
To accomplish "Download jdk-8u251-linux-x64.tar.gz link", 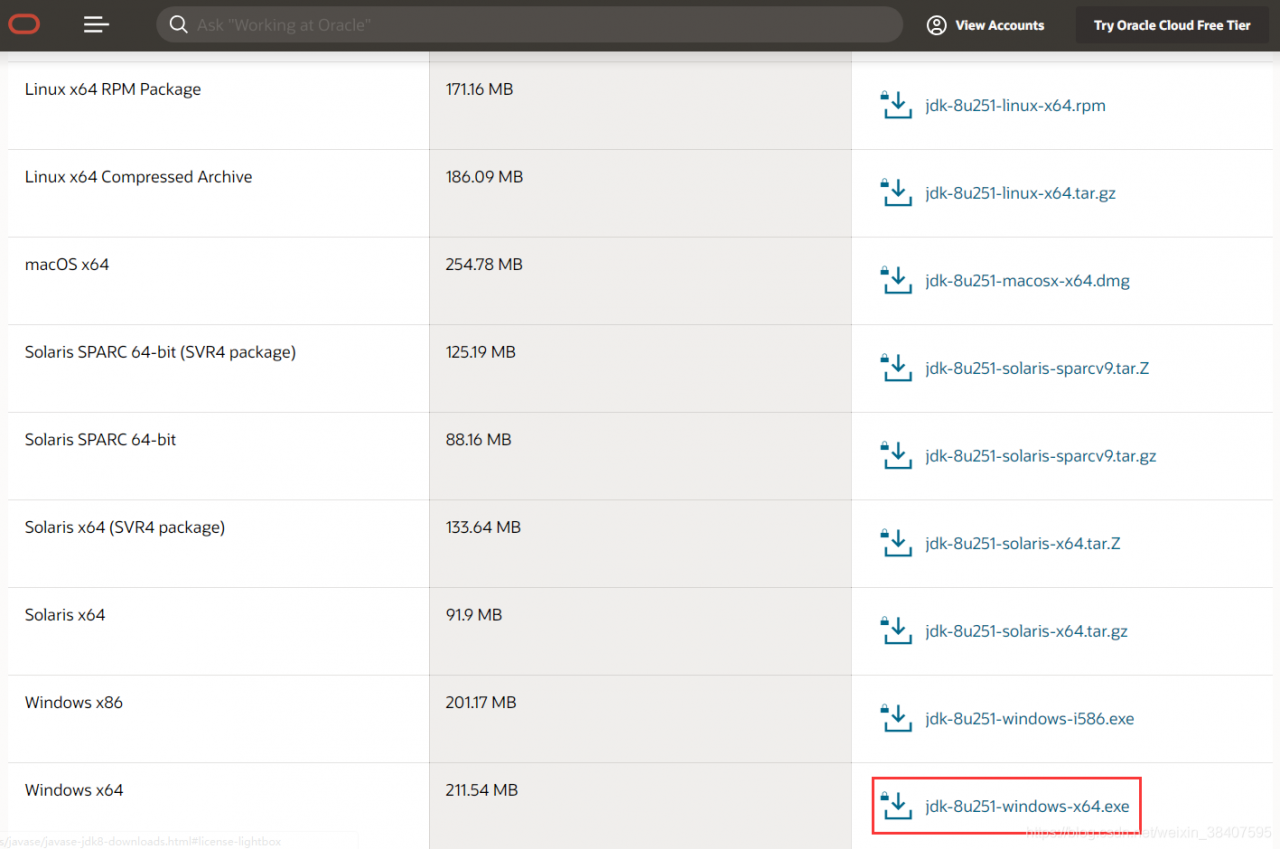I will click(1020, 193).
